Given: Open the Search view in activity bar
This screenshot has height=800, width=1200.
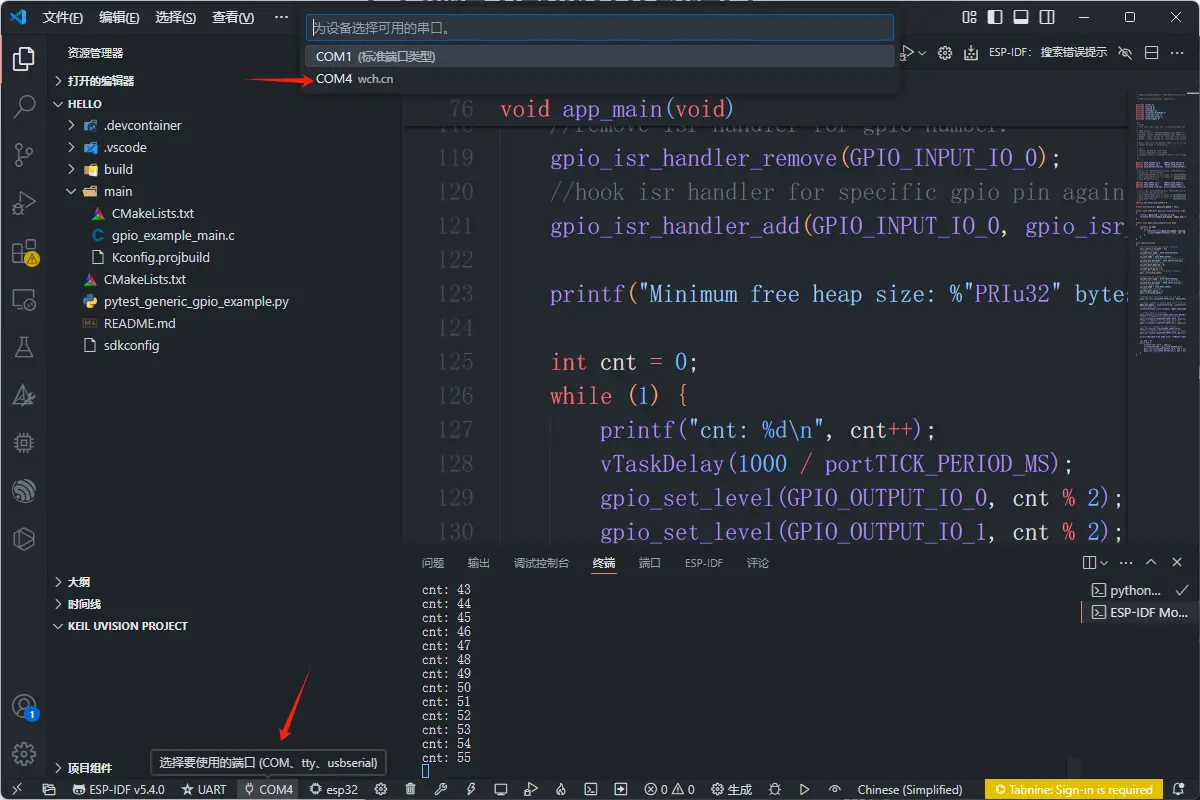Looking at the screenshot, I should coord(23,107).
